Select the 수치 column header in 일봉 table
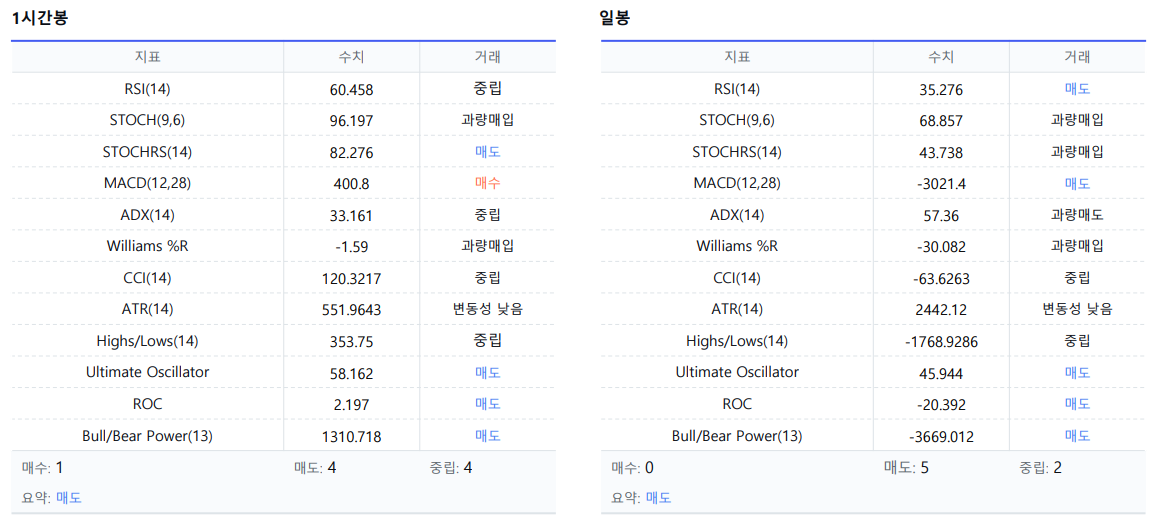This screenshot has width=1157, height=525. 941,57
